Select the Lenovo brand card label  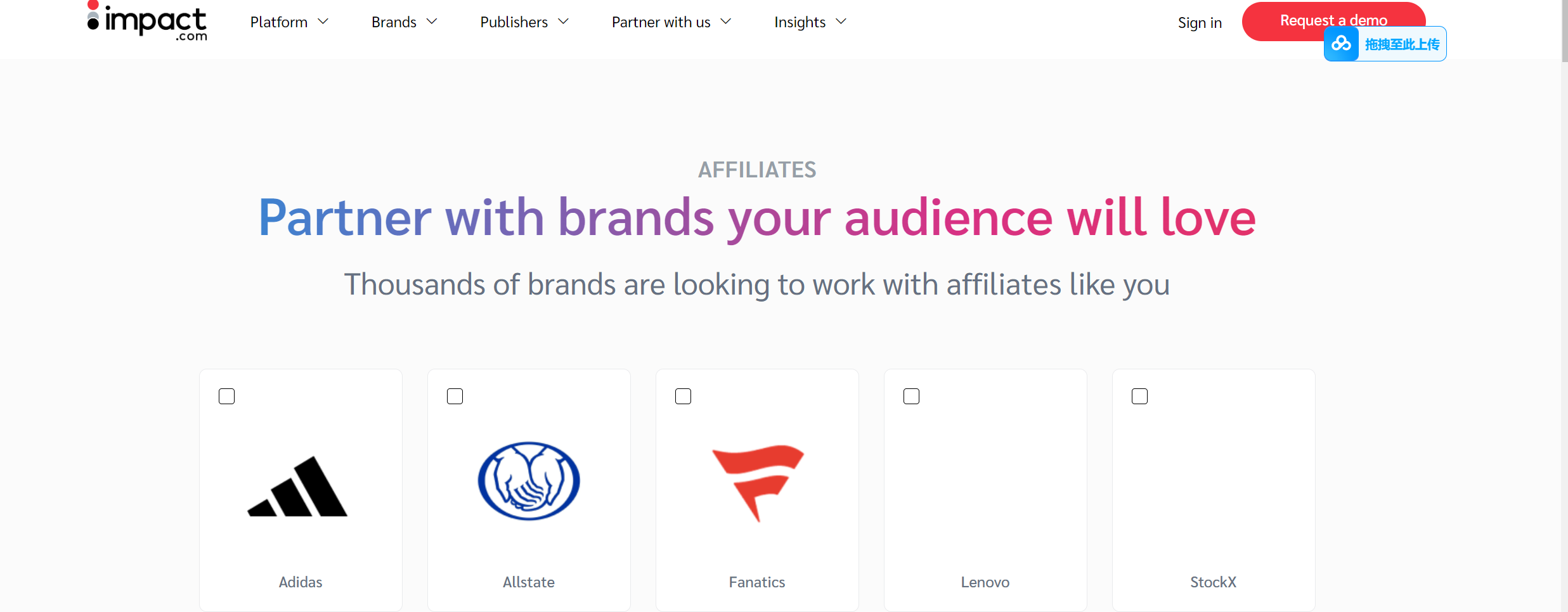pos(985,582)
